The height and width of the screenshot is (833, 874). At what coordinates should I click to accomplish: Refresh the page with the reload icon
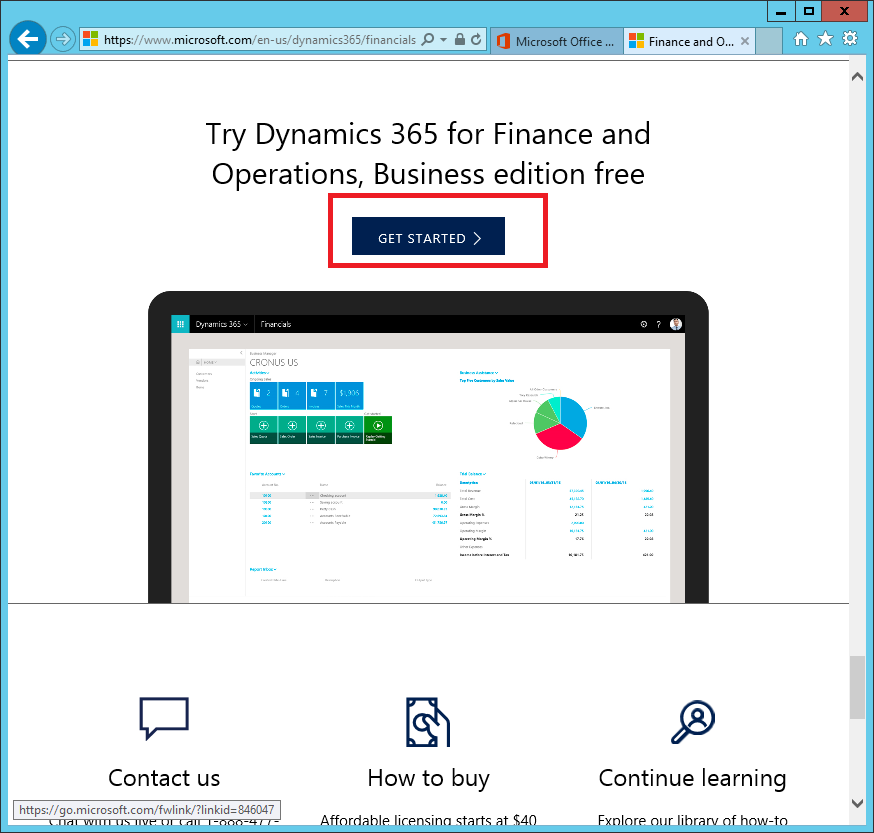coord(476,40)
